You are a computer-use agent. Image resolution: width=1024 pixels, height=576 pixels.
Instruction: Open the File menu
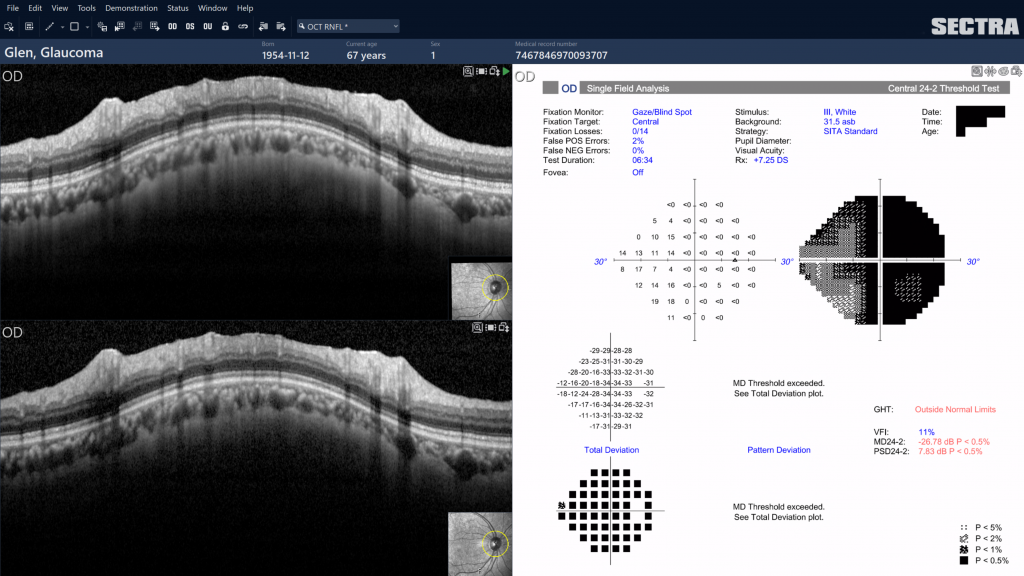[12, 8]
